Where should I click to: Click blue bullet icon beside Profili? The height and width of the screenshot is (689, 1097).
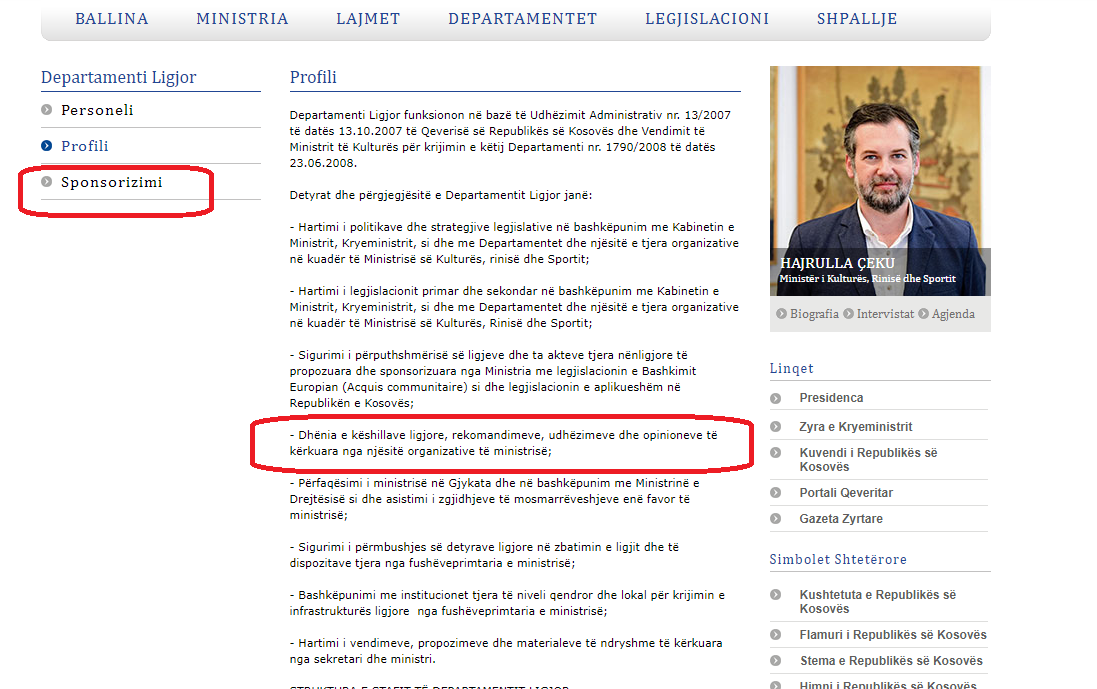tap(47, 146)
